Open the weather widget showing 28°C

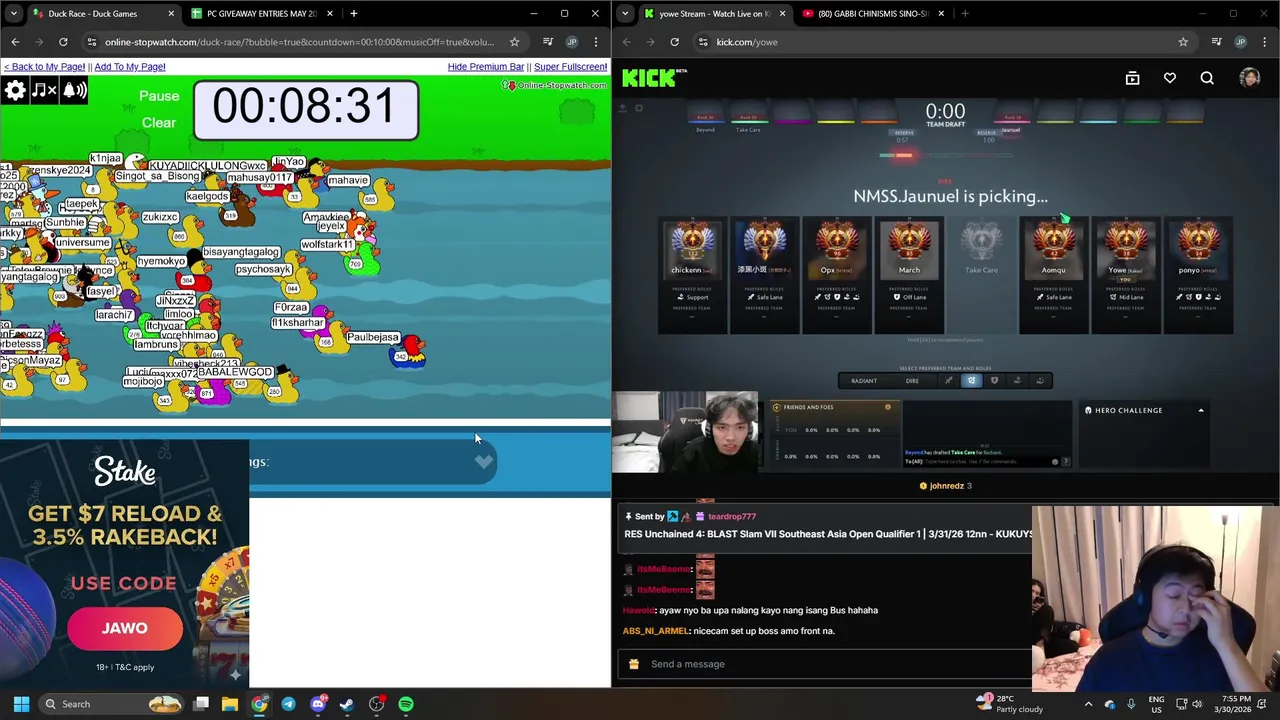1012,704
